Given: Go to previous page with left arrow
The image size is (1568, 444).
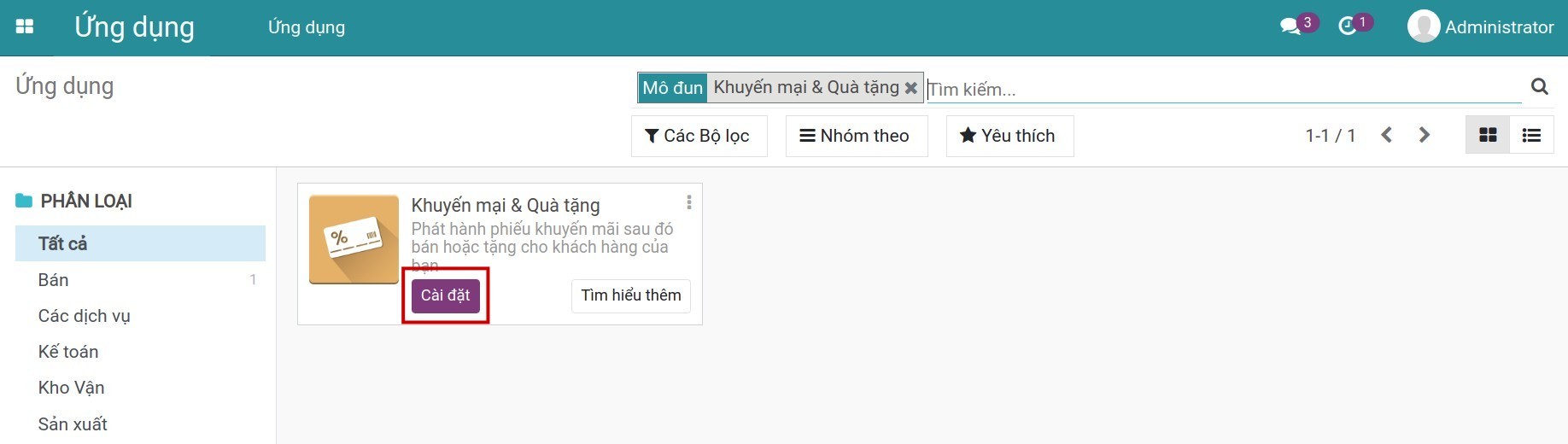Looking at the screenshot, I should pos(1387,135).
